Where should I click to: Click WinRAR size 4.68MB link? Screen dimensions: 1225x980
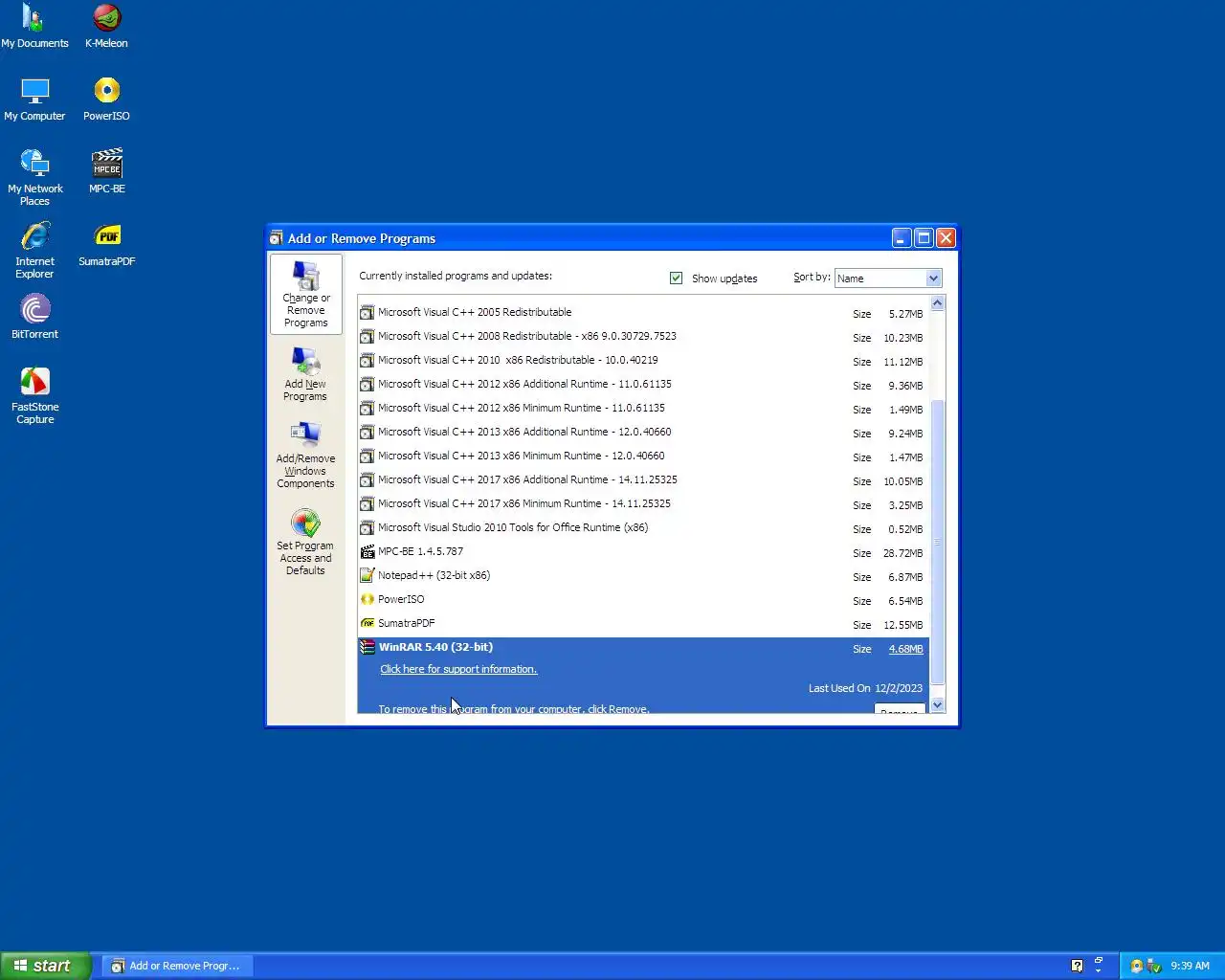pos(905,649)
